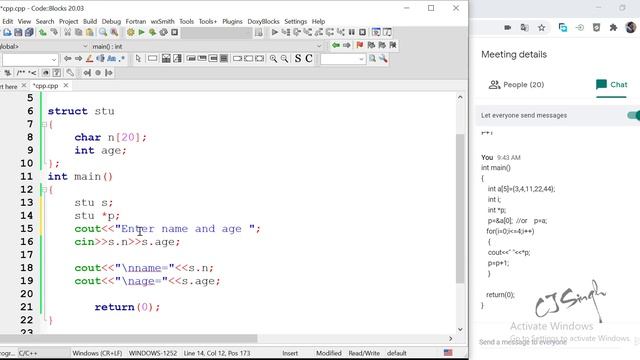640x360 pixels.
Task: Click the editor scroll down arrow
Action: tap(460, 329)
